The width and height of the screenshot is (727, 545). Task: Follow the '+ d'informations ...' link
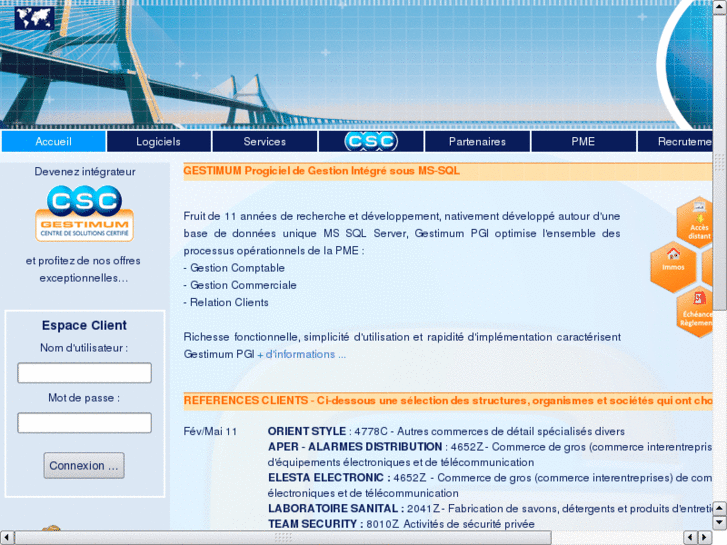(302, 354)
